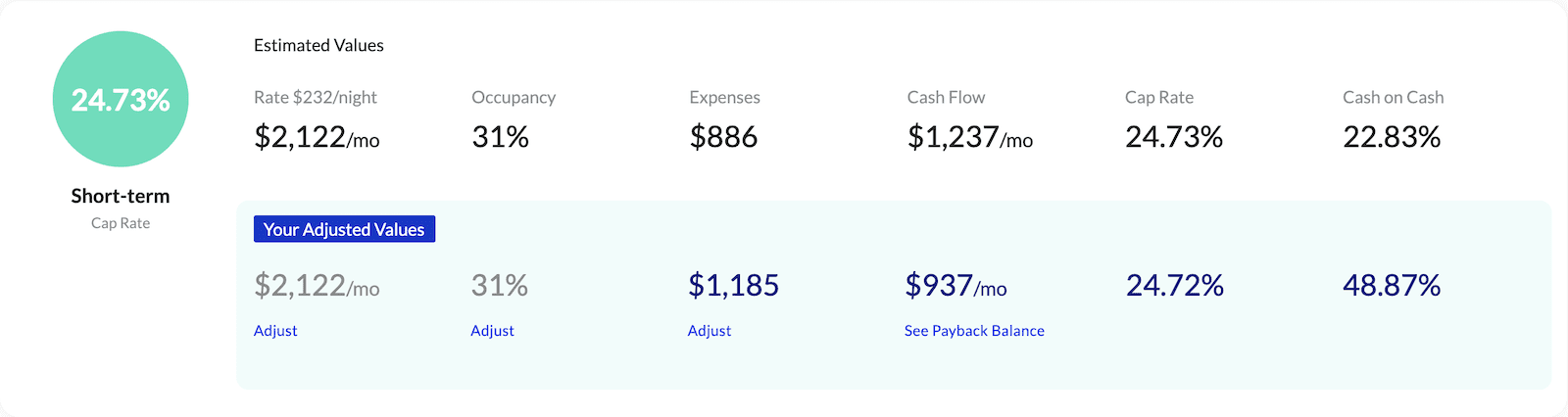Click the Your Adjusted Values badge

point(344,229)
